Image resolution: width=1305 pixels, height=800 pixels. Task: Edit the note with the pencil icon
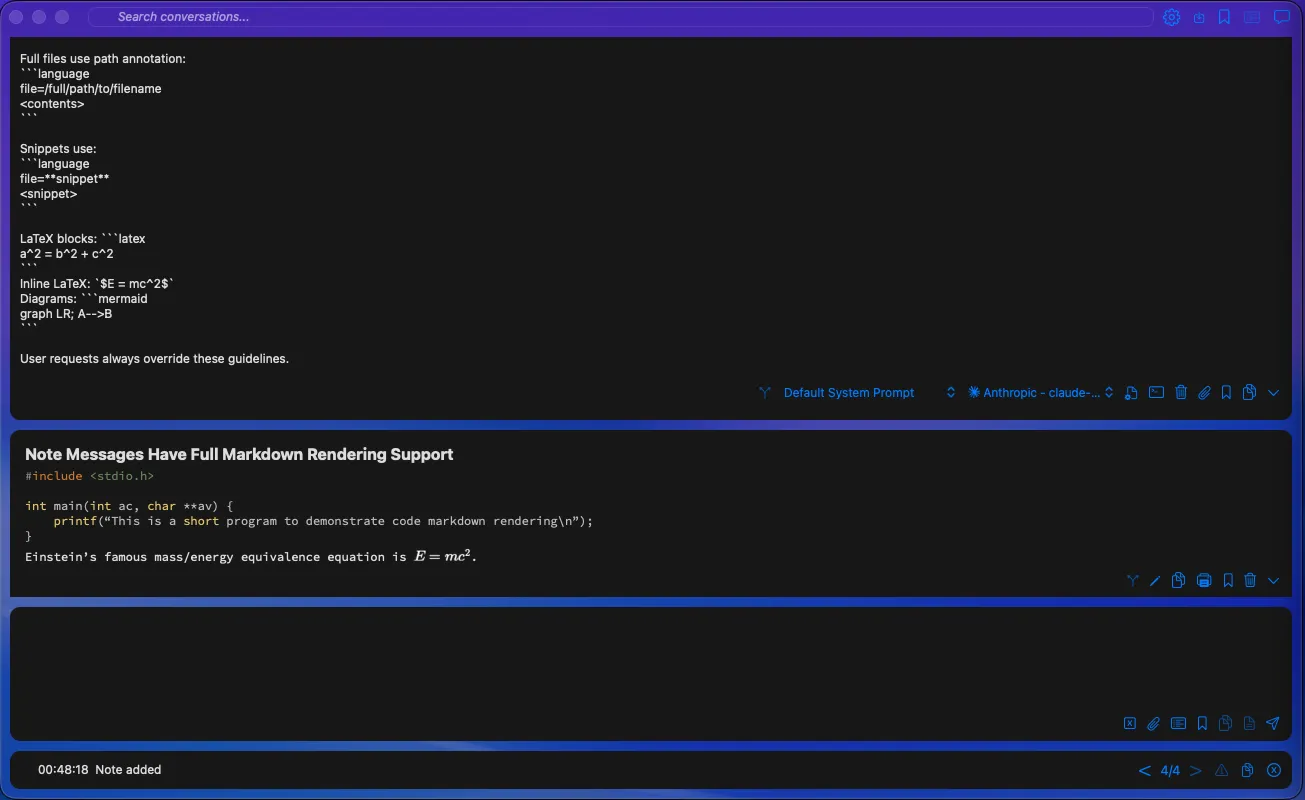pyautogui.click(x=1155, y=580)
